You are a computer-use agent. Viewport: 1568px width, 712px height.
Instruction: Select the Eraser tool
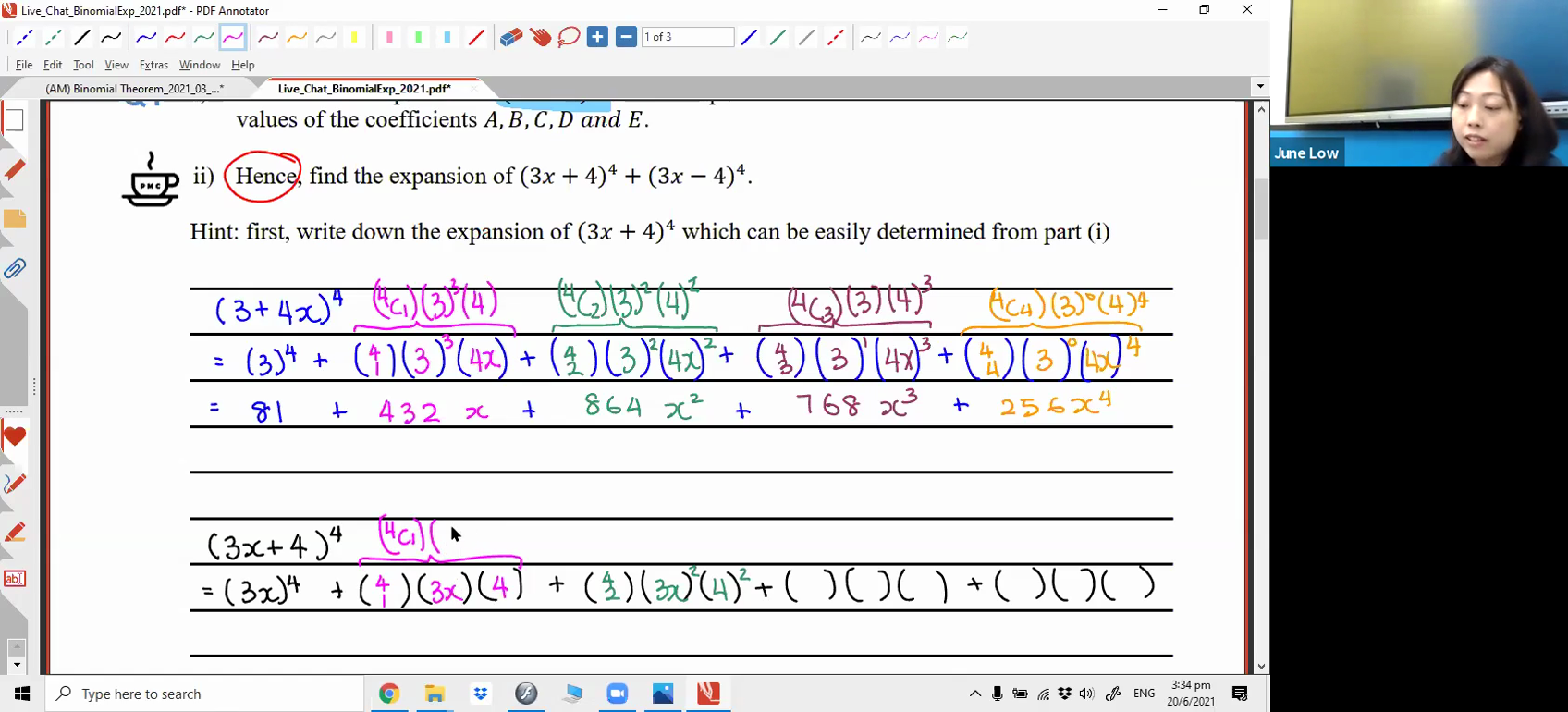point(511,38)
